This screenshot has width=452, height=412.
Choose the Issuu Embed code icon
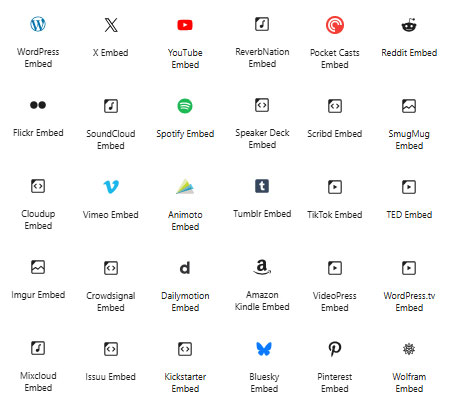tap(111, 349)
